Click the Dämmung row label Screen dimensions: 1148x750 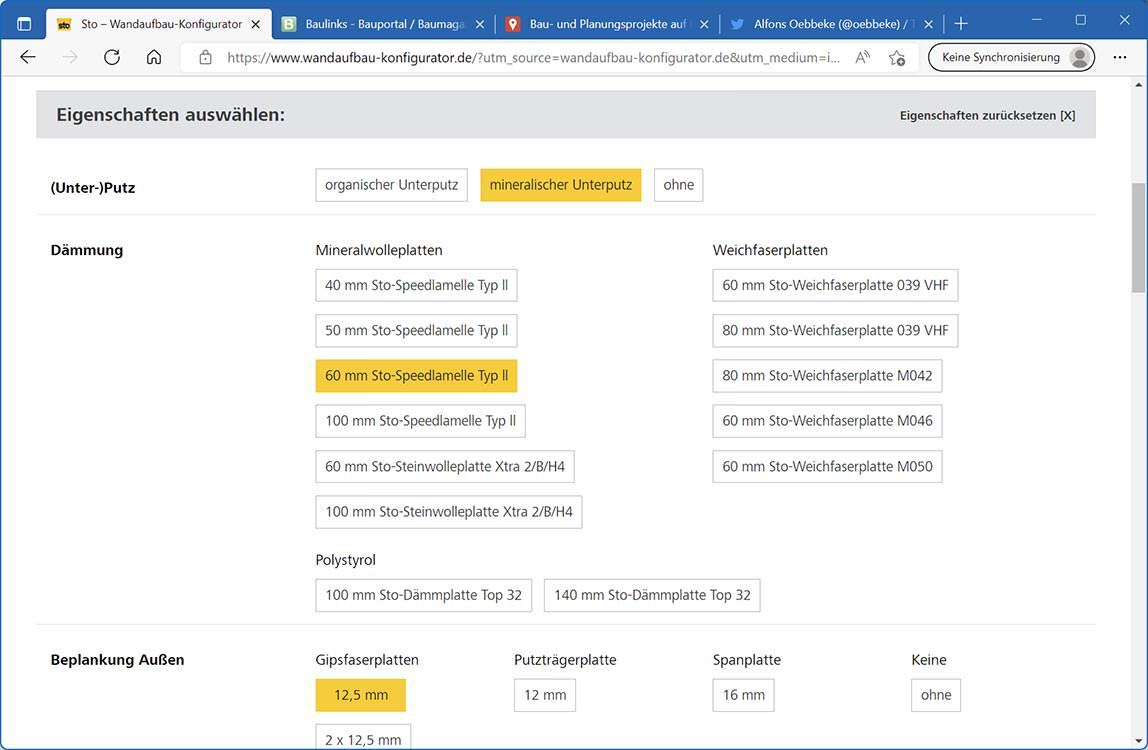pyautogui.click(x=87, y=250)
